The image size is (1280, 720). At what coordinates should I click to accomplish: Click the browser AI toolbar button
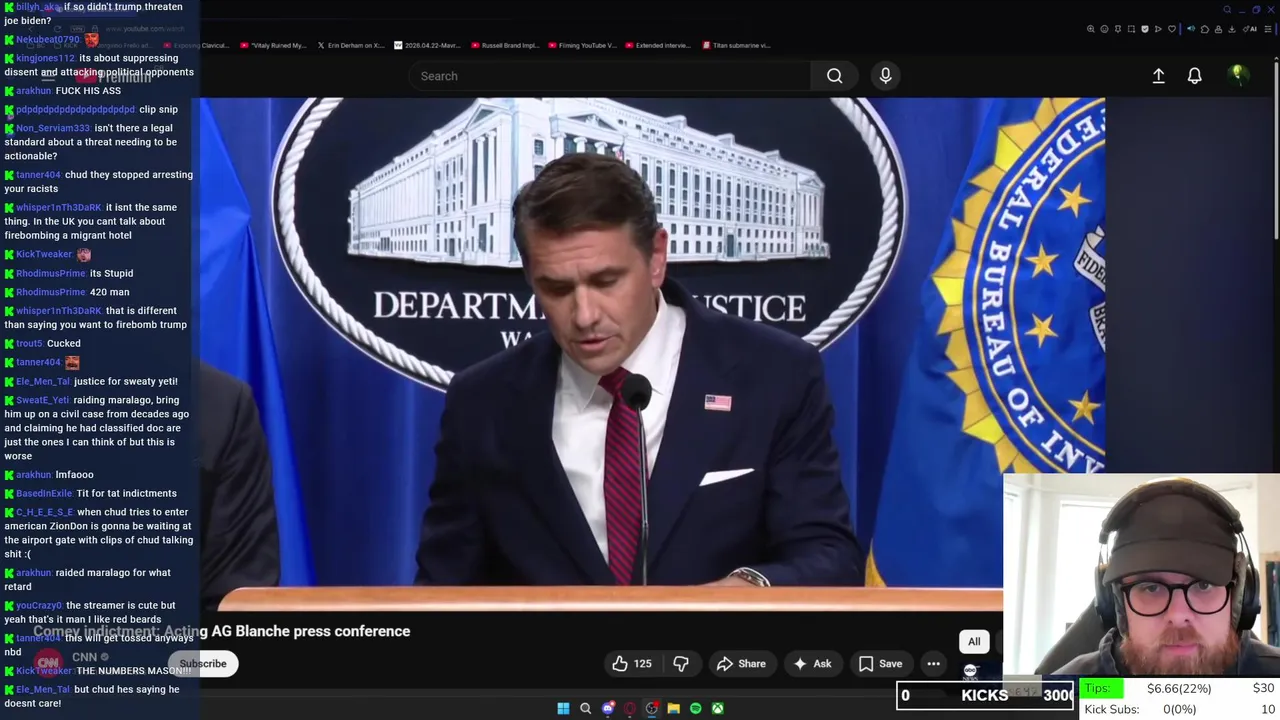1250,29
